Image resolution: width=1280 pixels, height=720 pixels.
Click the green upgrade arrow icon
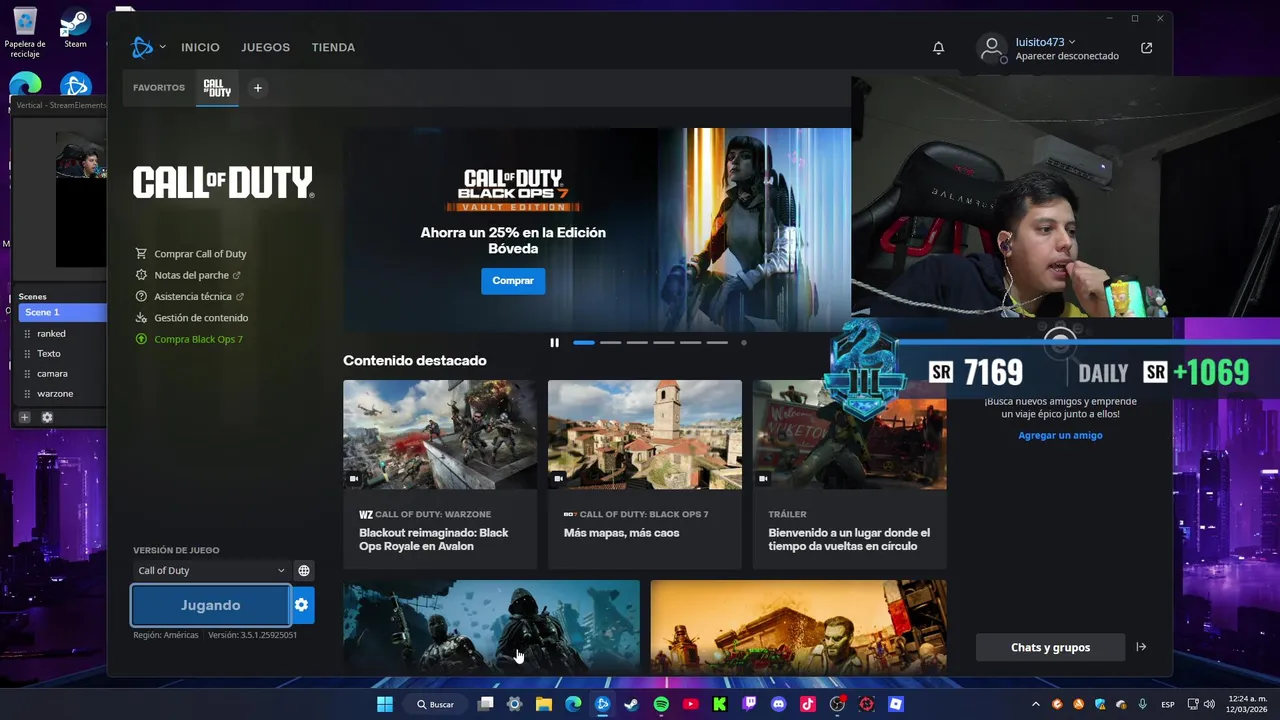click(x=141, y=339)
